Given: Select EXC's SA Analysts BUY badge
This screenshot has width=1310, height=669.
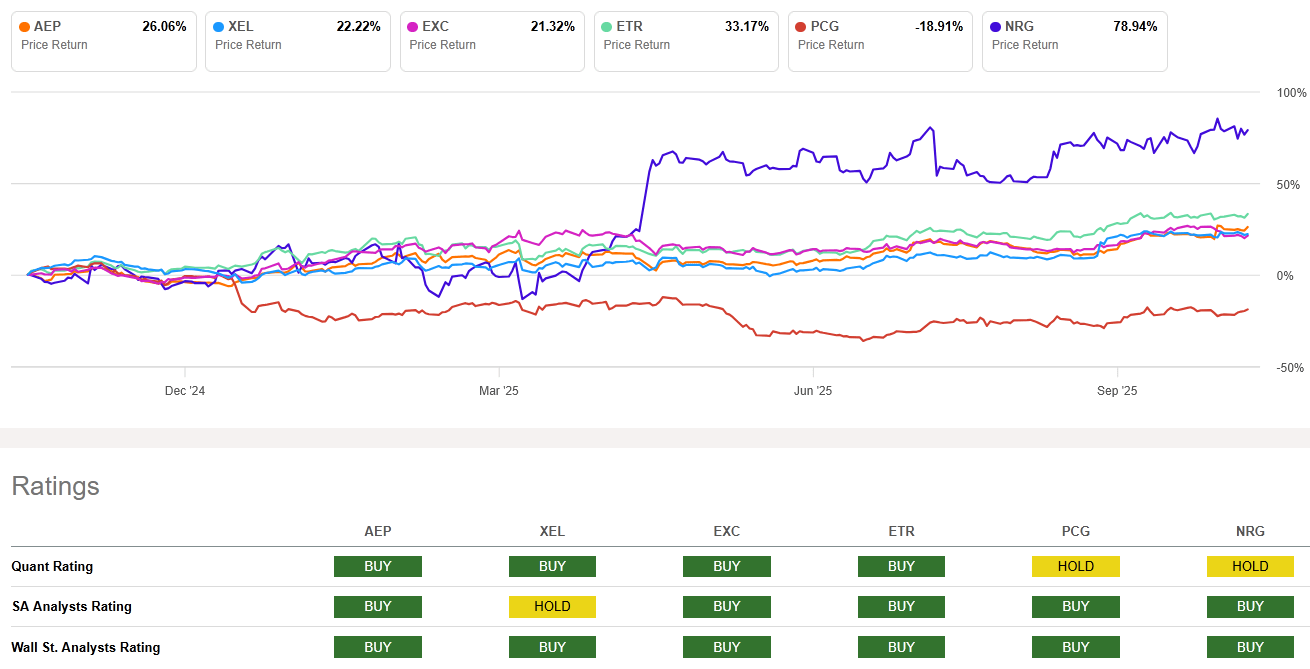Looking at the screenshot, I should click(x=726, y=606).
